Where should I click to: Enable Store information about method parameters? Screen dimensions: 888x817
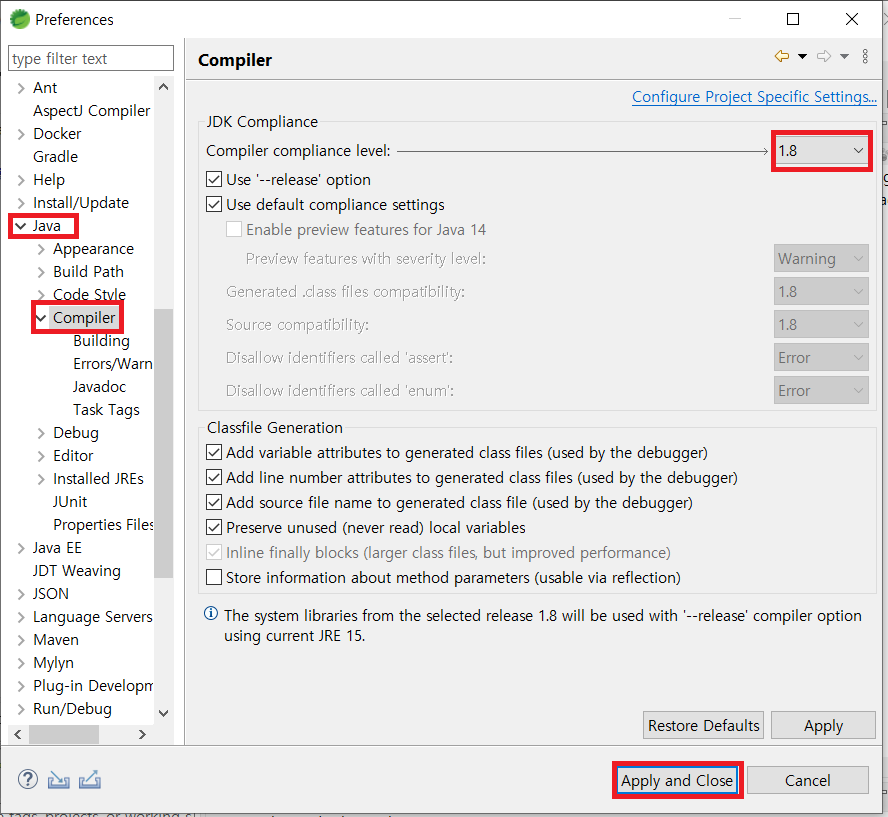[214, 577]
